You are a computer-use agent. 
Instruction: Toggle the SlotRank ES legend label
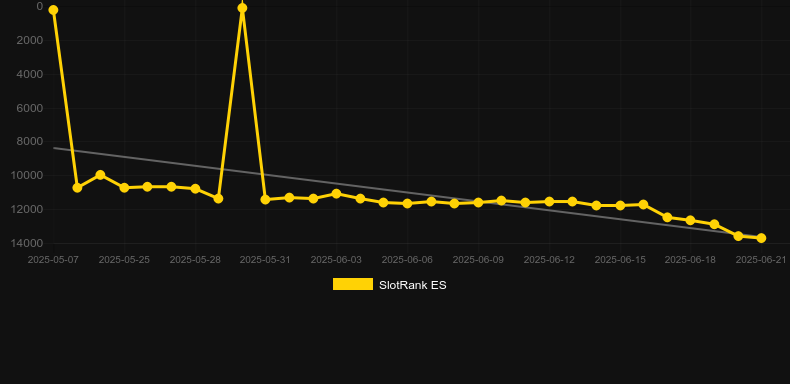[x=412, y=285]
